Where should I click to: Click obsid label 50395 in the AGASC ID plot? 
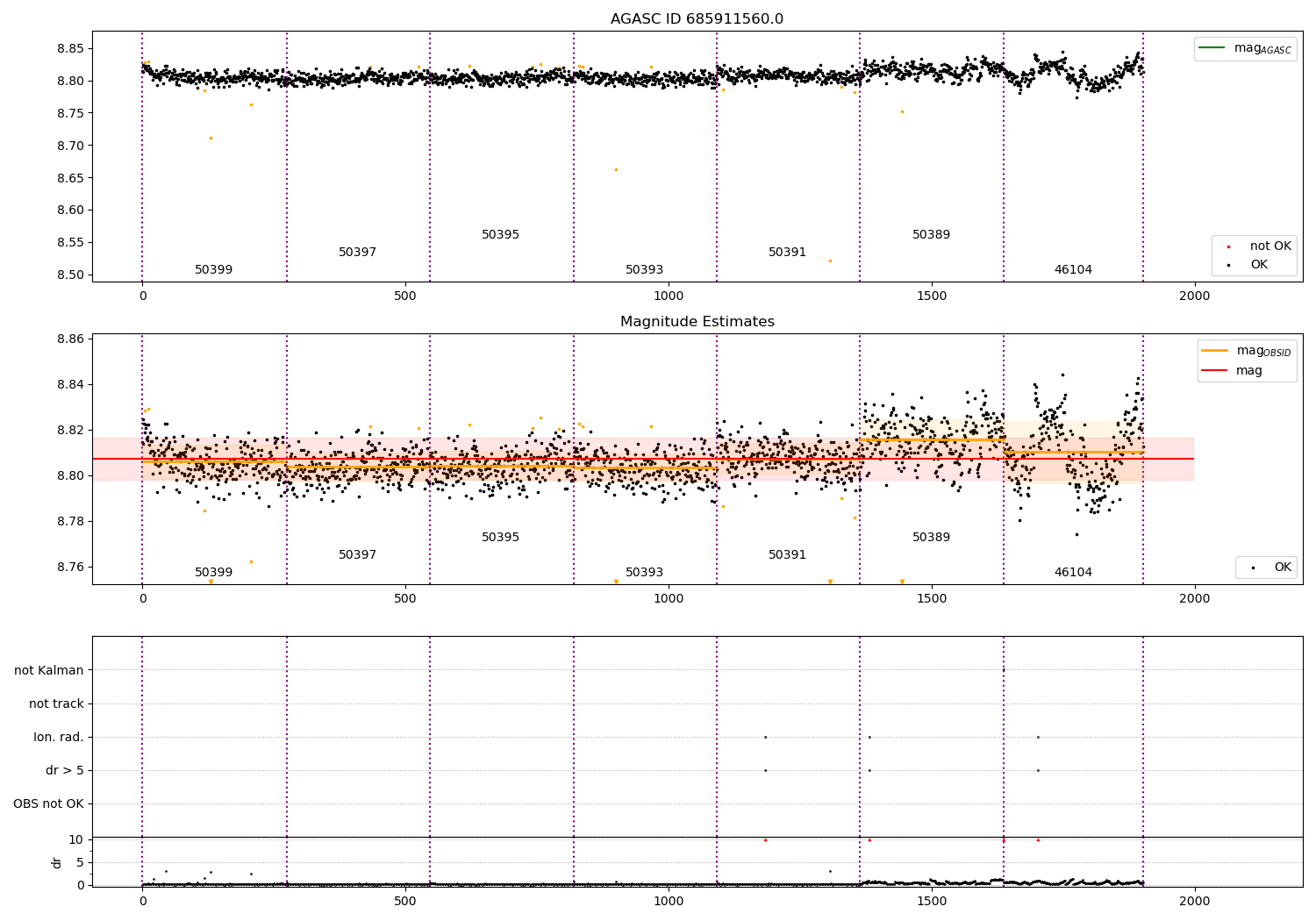point(500,235)
